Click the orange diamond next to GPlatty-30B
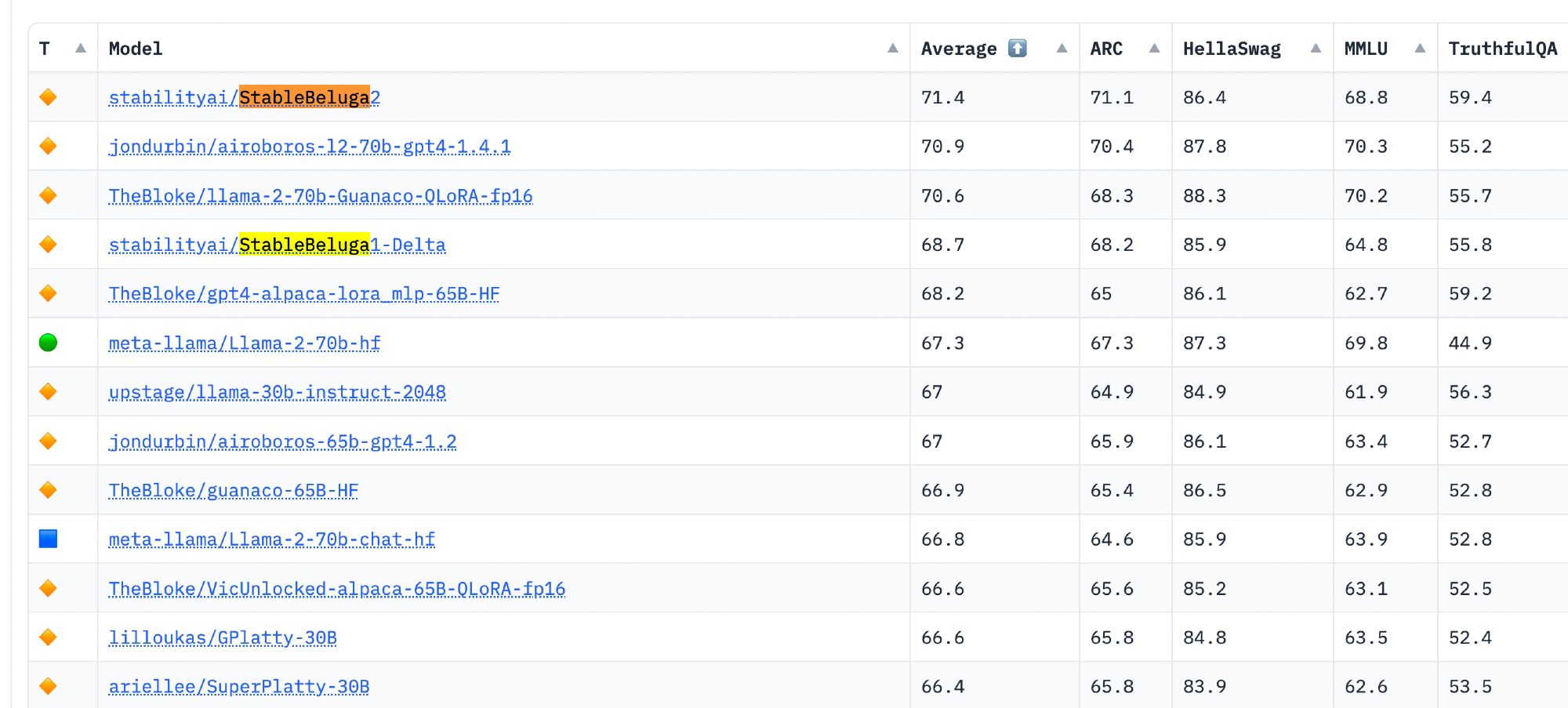Viewport: 1568px width, 708px height. pyautogui.click(x=48, y=637)
